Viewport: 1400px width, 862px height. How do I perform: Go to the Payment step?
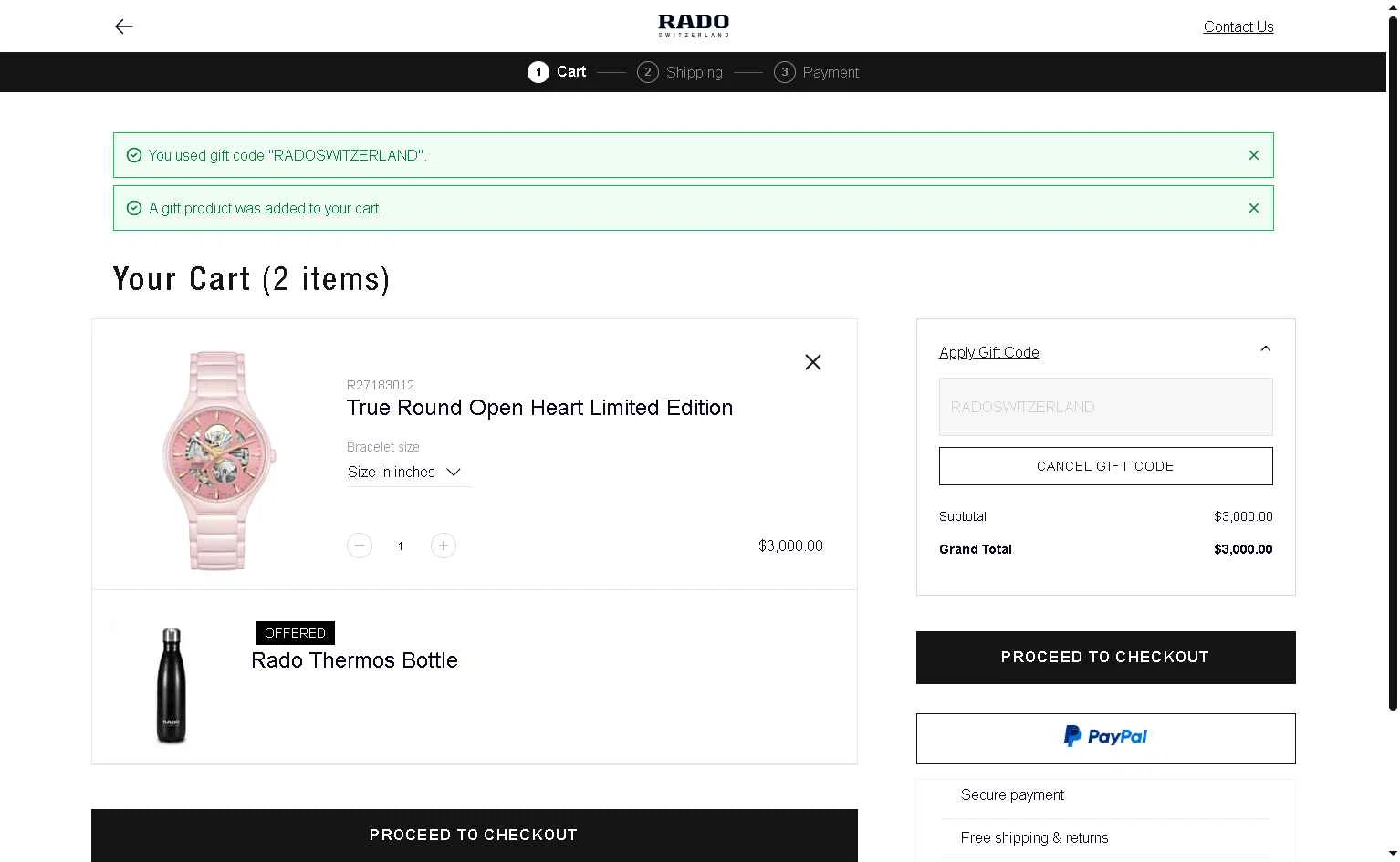click(817, 72)
